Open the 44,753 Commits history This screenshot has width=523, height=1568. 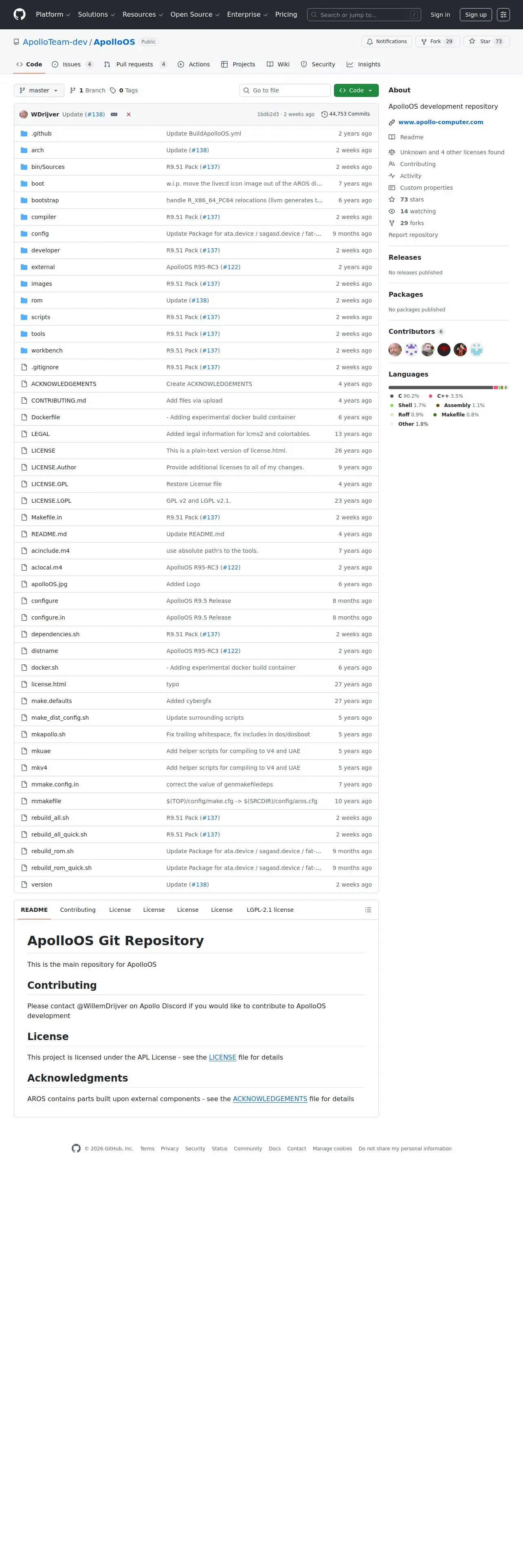click(345, 114)
